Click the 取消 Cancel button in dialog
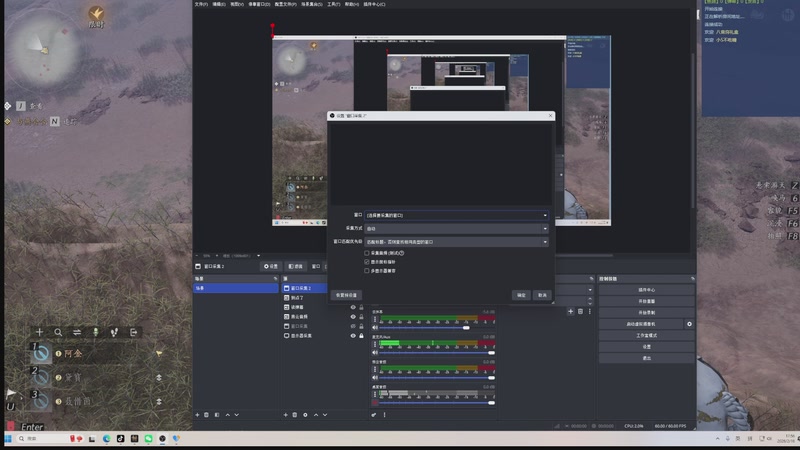 542,295
